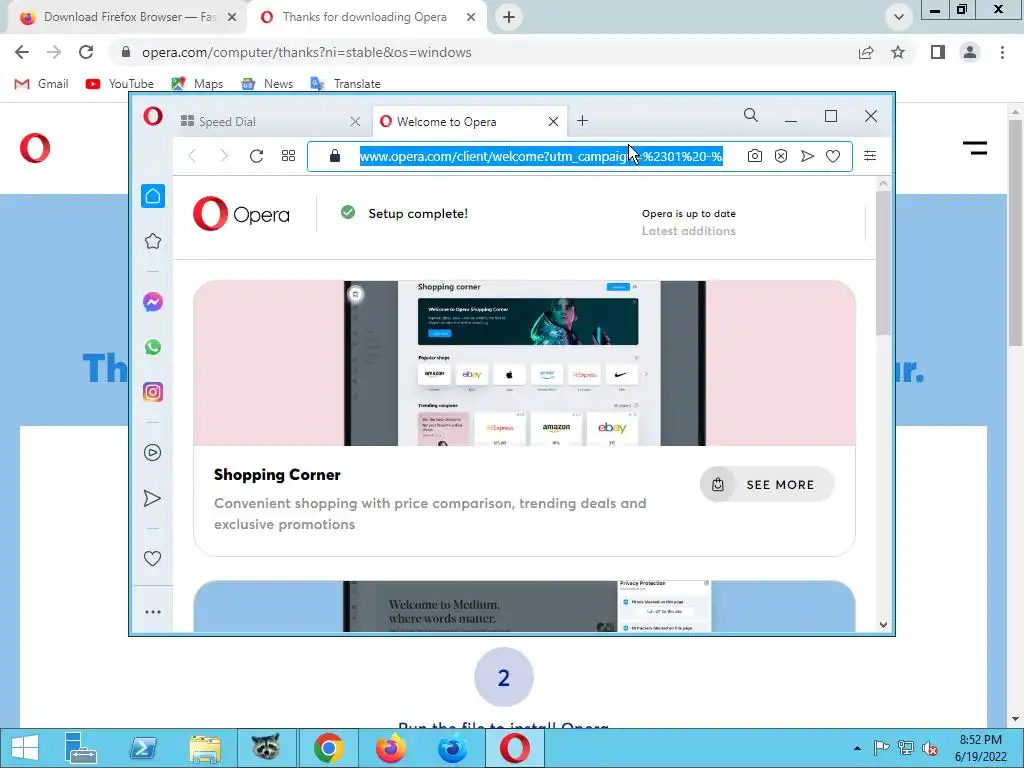
Task: Click SEE MORE for Shopping Corner
Action: [767, 485]
